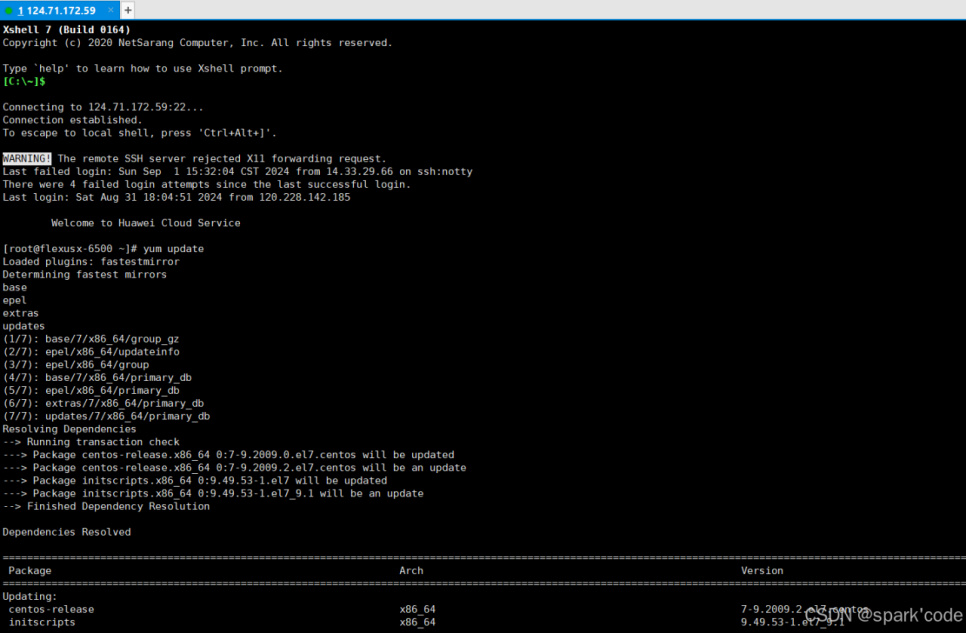Click the highlighted WARNING! label
The width and height of the screenshot is (966, 633).
click(26, 158)
